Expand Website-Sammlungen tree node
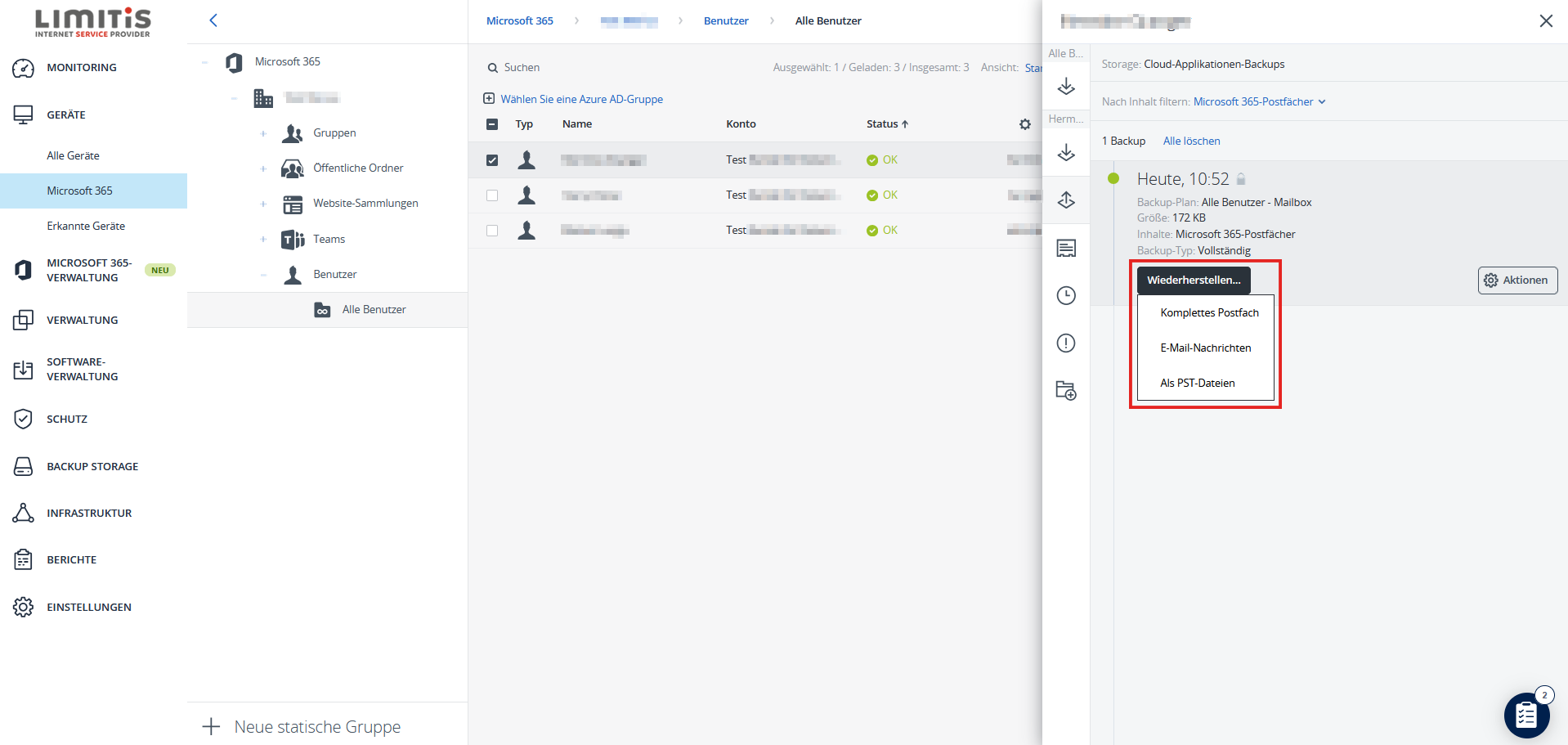 [x=263, y=204]
